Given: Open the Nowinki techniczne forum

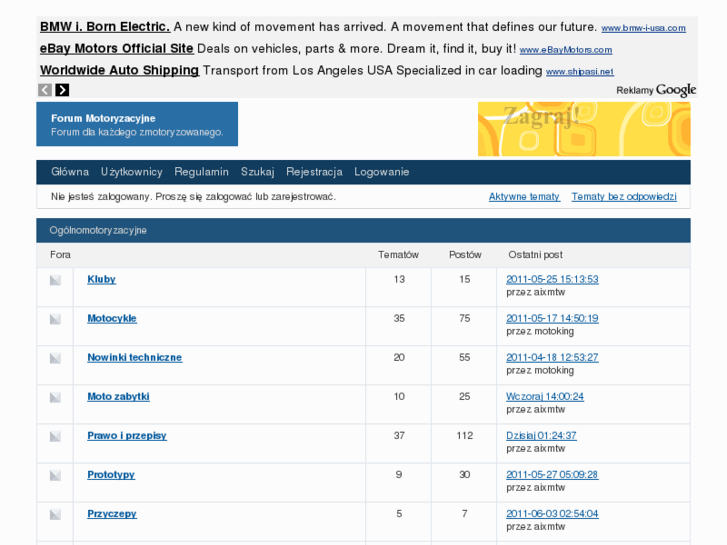Looking at the screenshot, I should click(134, 357).
